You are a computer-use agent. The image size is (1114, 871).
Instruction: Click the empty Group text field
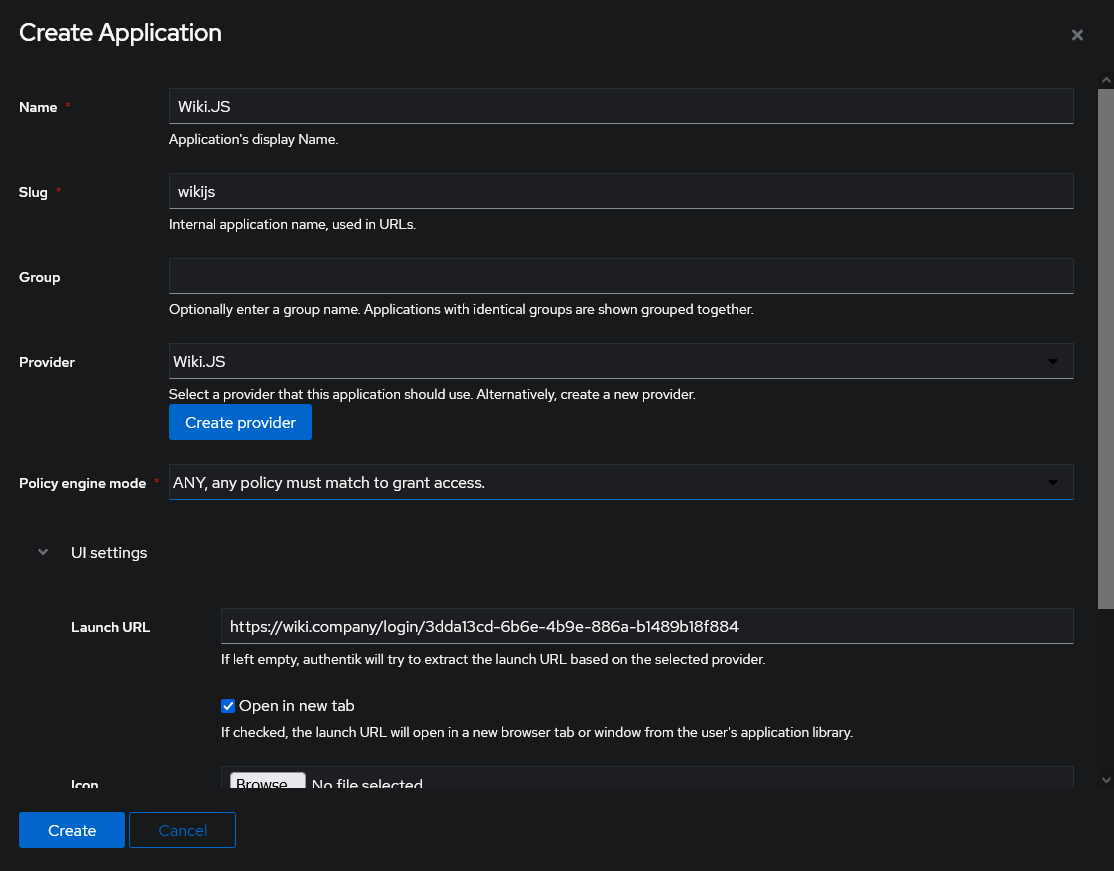click(x=620, y=276)
